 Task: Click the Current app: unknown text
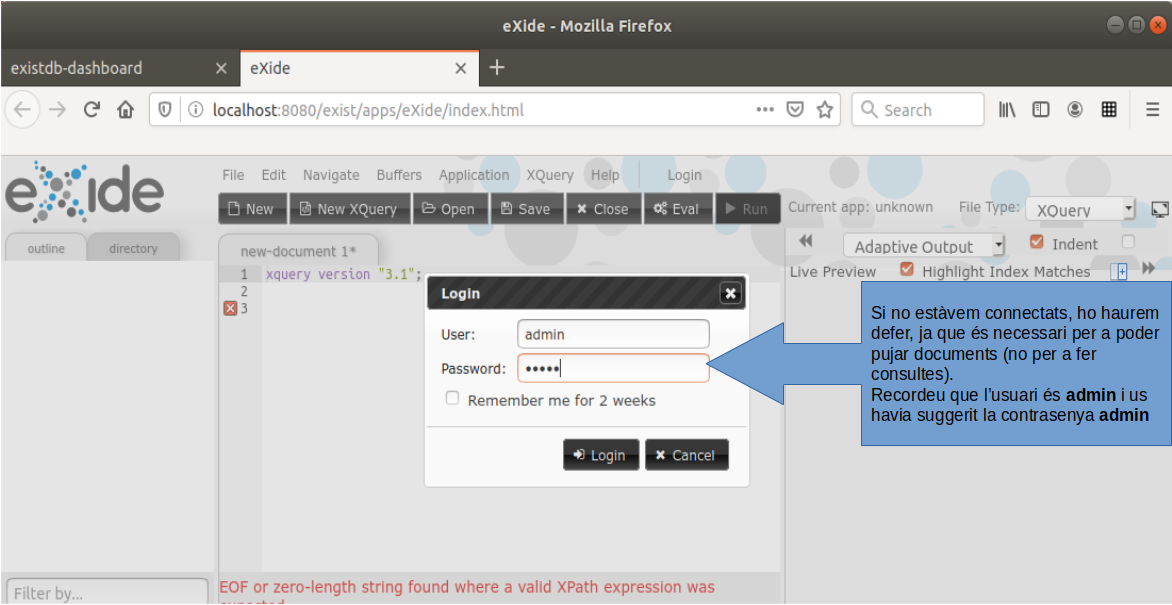(860, 207)
